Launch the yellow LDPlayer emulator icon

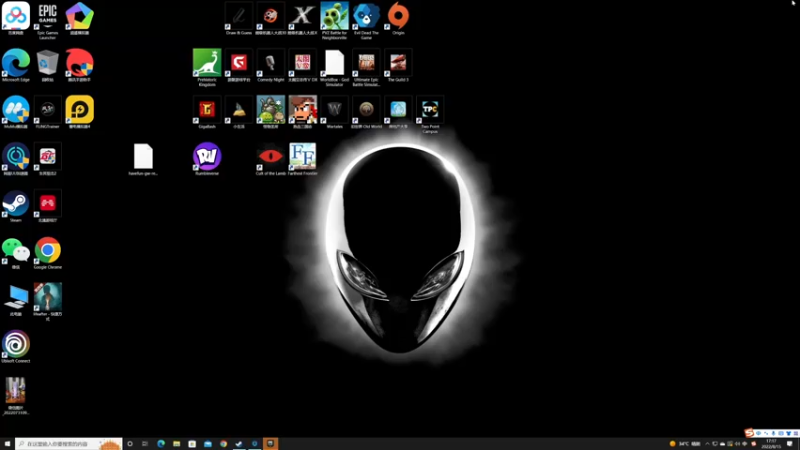point(79,112)
